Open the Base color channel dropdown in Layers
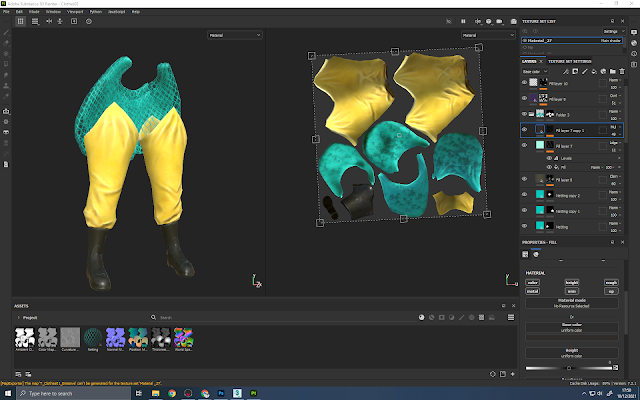 pyautogui.click(x=535, y=71)
